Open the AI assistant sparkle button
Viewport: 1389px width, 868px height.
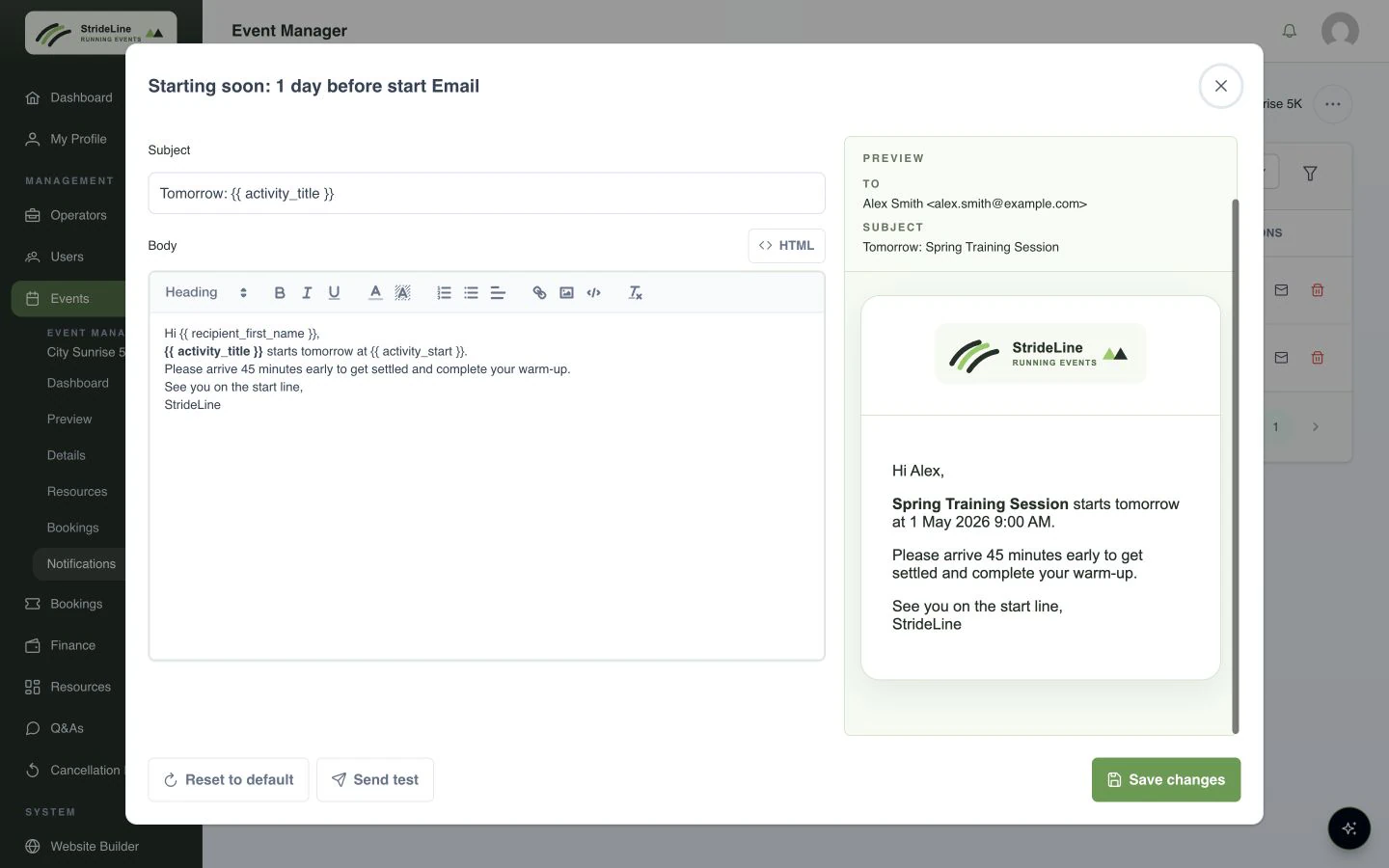[x=1348, y=827]
